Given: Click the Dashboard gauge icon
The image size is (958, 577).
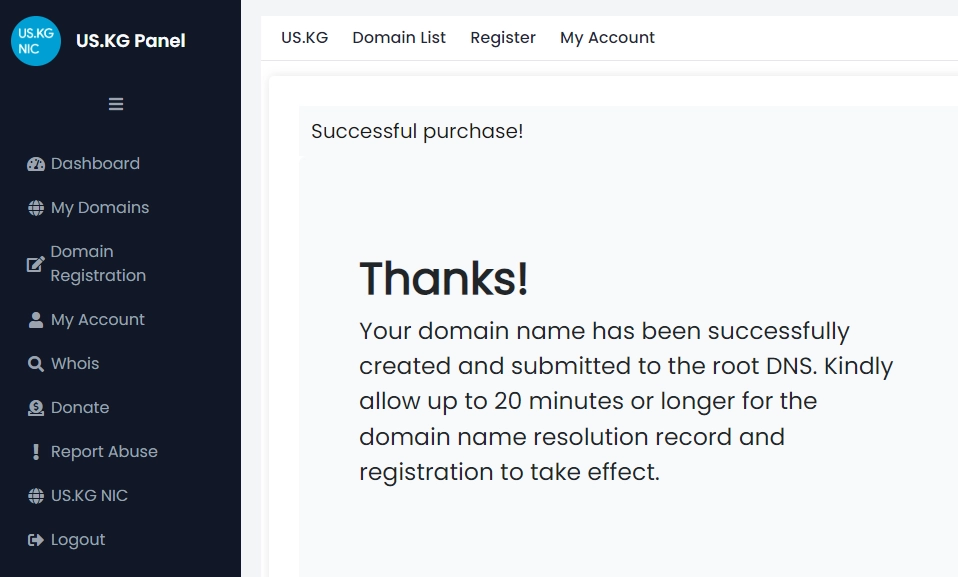Looking at the screenshot, I should 36,164.
